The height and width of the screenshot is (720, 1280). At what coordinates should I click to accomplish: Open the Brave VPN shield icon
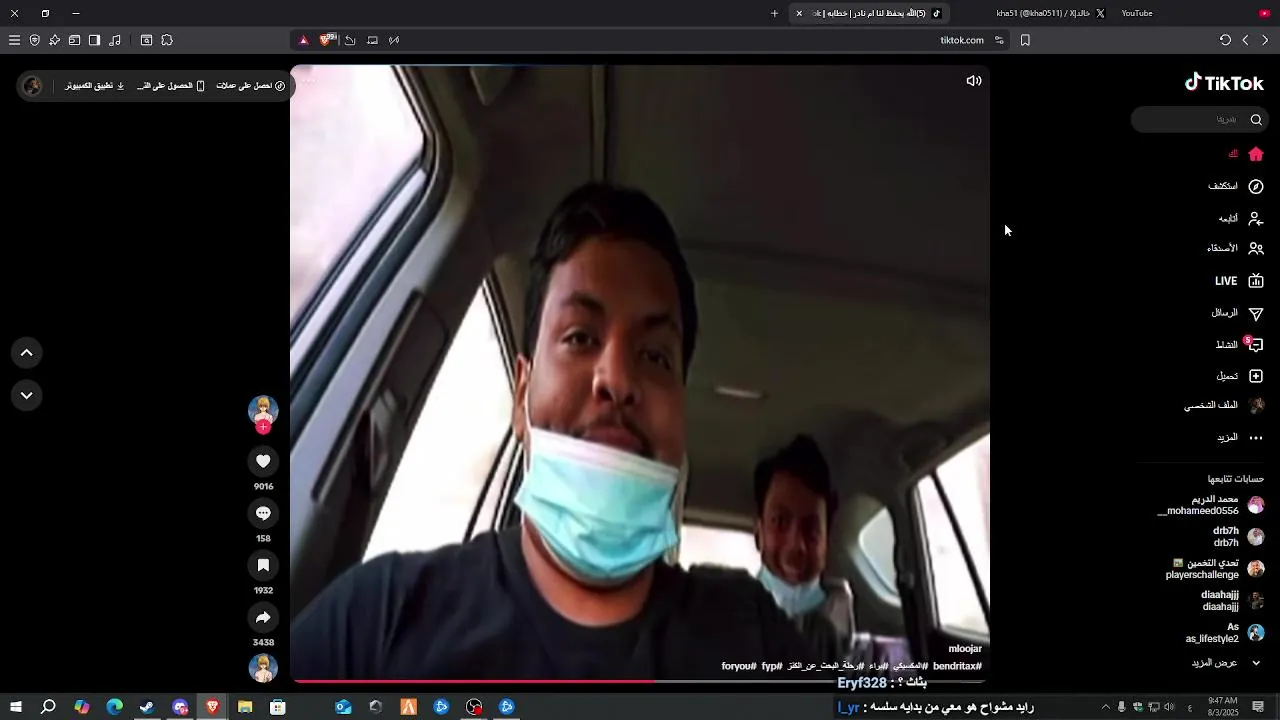click(x=34, y=40)
